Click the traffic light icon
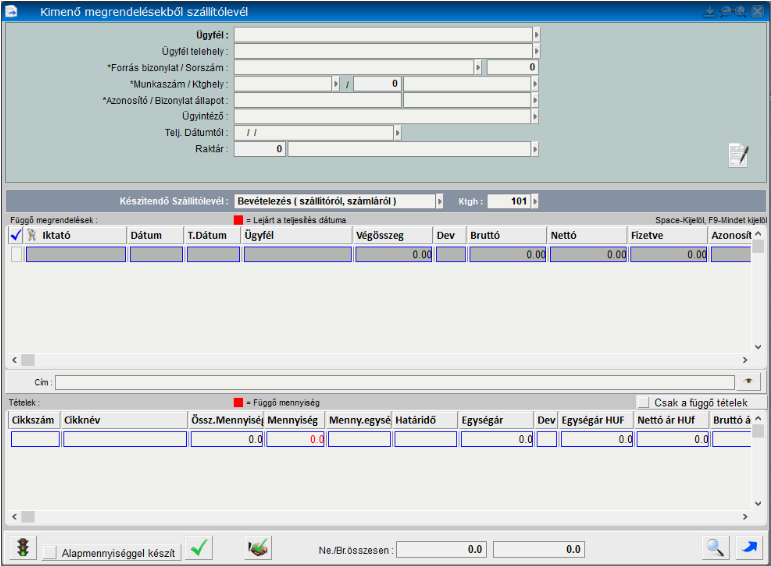Viewport: 771px width, 566px height. [23, 548]
